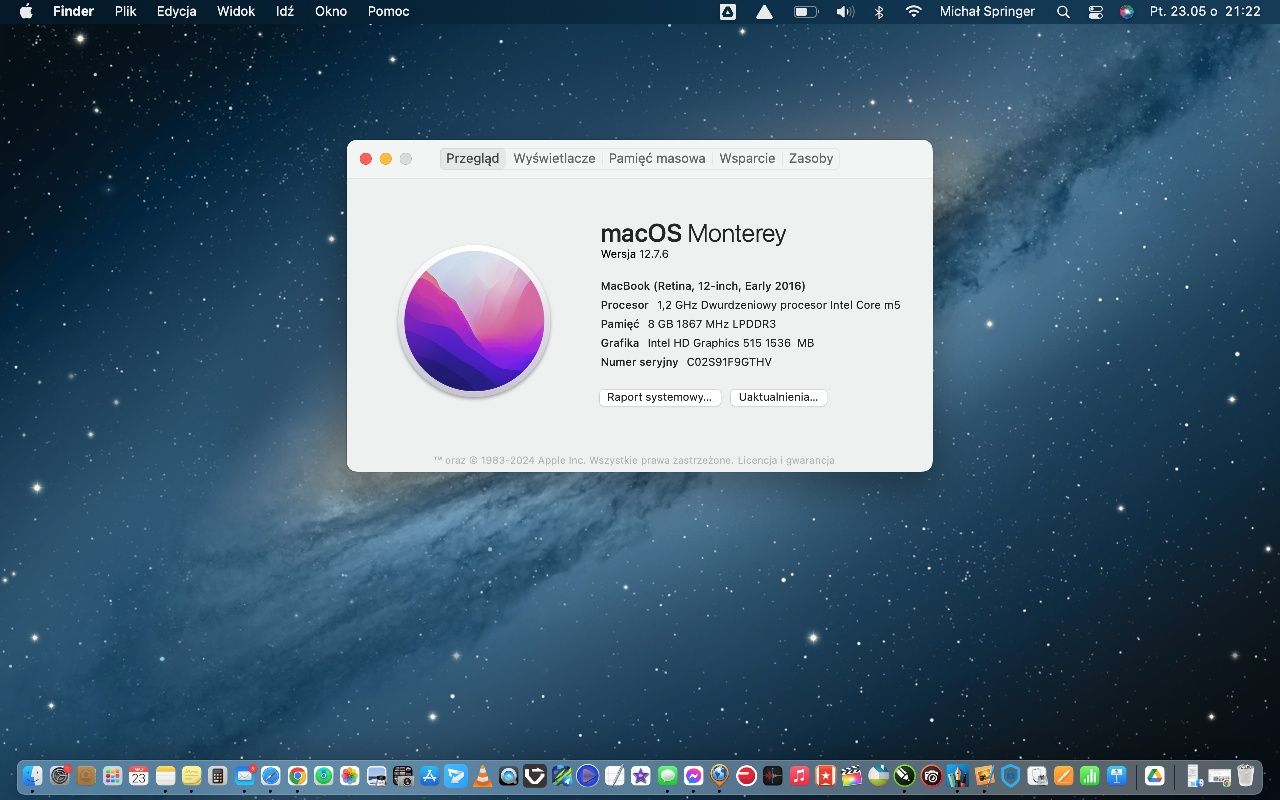This screenshot has height=800, width=1280.
Task: Open Google Drive in the Dock
Action: point(1154,775)
